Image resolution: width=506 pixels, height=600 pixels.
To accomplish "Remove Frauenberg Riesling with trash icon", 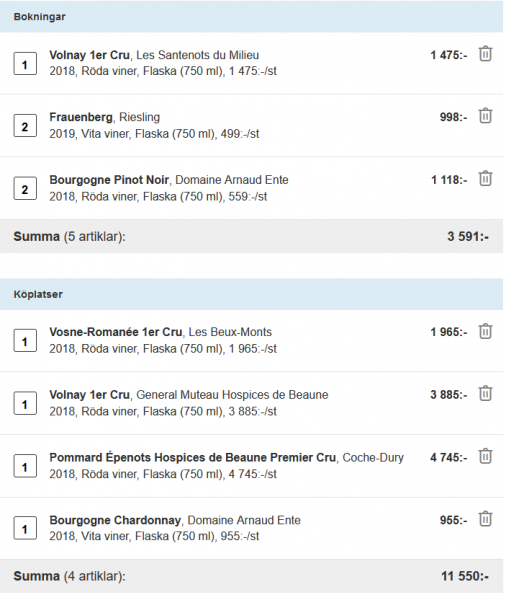I will click(485, 116).
